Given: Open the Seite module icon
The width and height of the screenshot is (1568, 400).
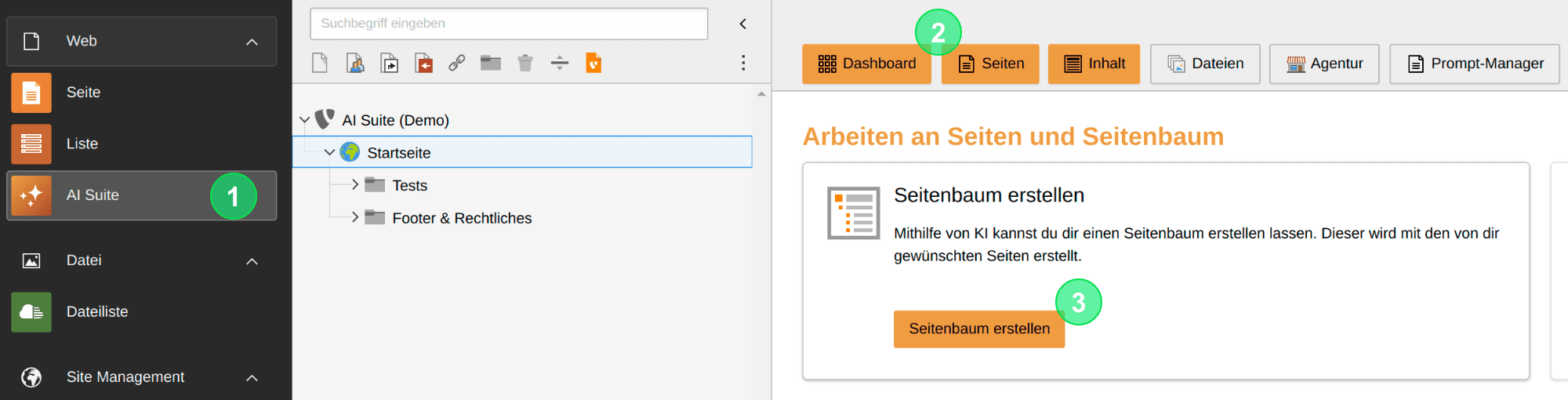Looking at the screenshot, I should click(31, 93).
